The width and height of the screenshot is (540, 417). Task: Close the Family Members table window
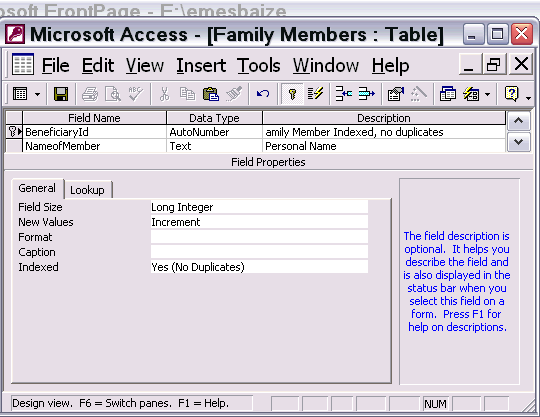(x=521, y=64)
